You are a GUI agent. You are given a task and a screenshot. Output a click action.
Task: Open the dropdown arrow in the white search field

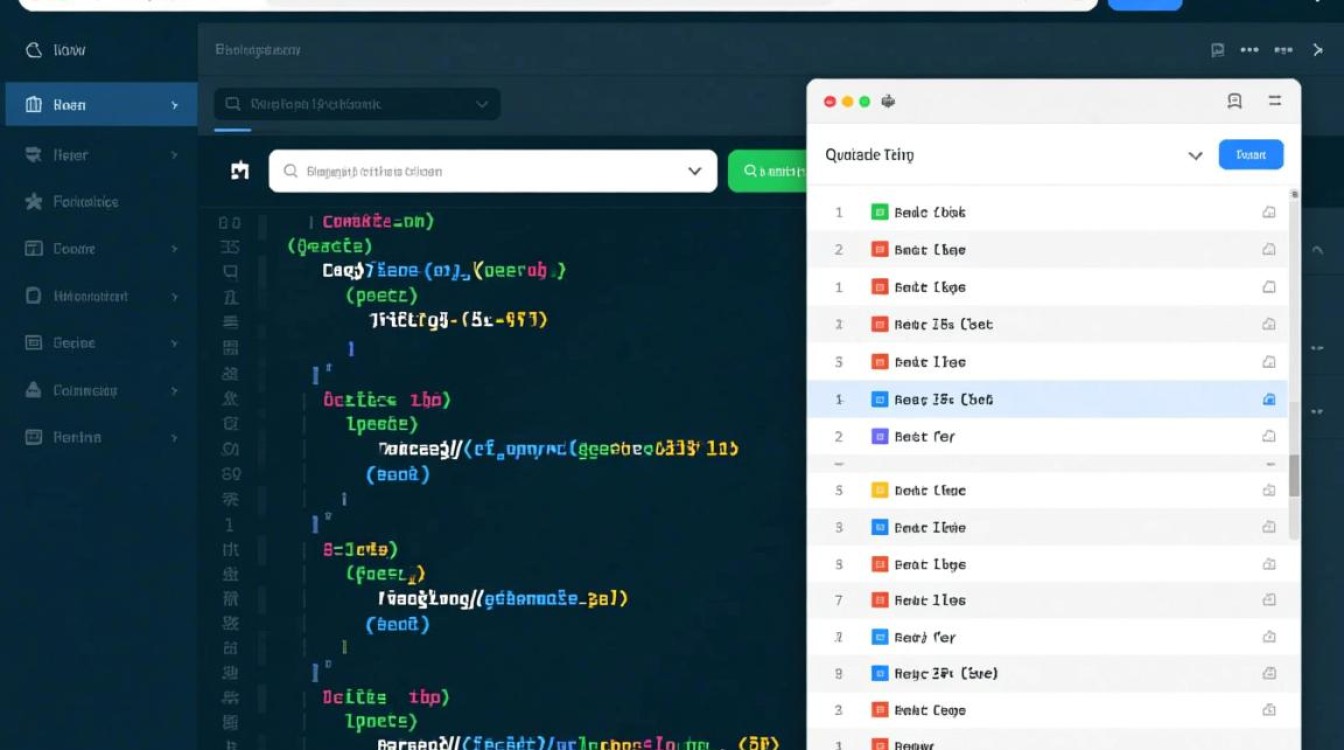pos(695,171)
